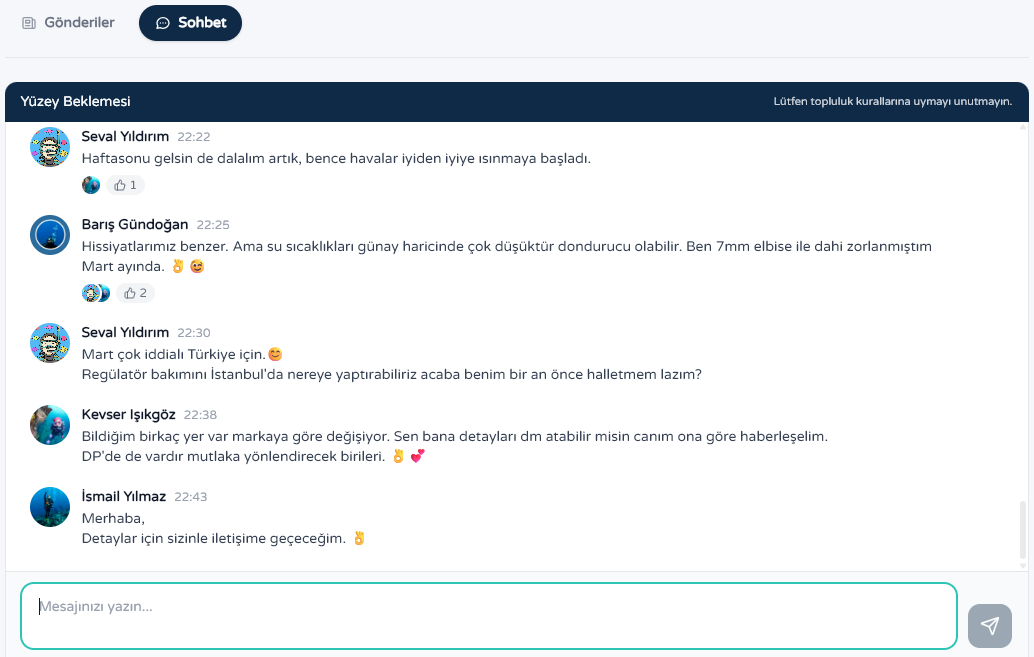Click Seval Yıldırım name at 22:30
Image resolution: width=1034 pixels, height=657 pixels.
click(125, 332)
